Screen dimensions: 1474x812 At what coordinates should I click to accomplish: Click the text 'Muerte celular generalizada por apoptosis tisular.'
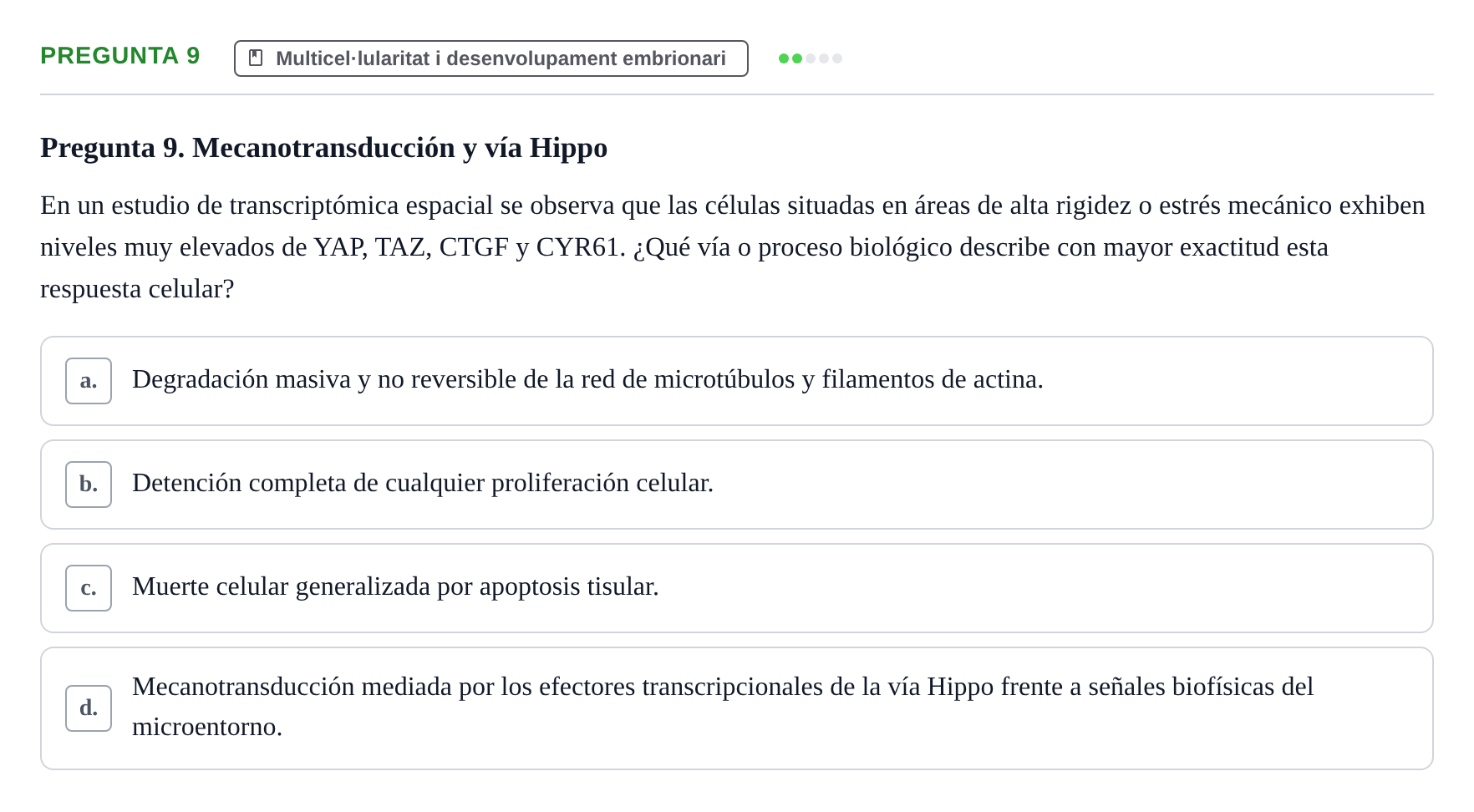tap(395, 587)
